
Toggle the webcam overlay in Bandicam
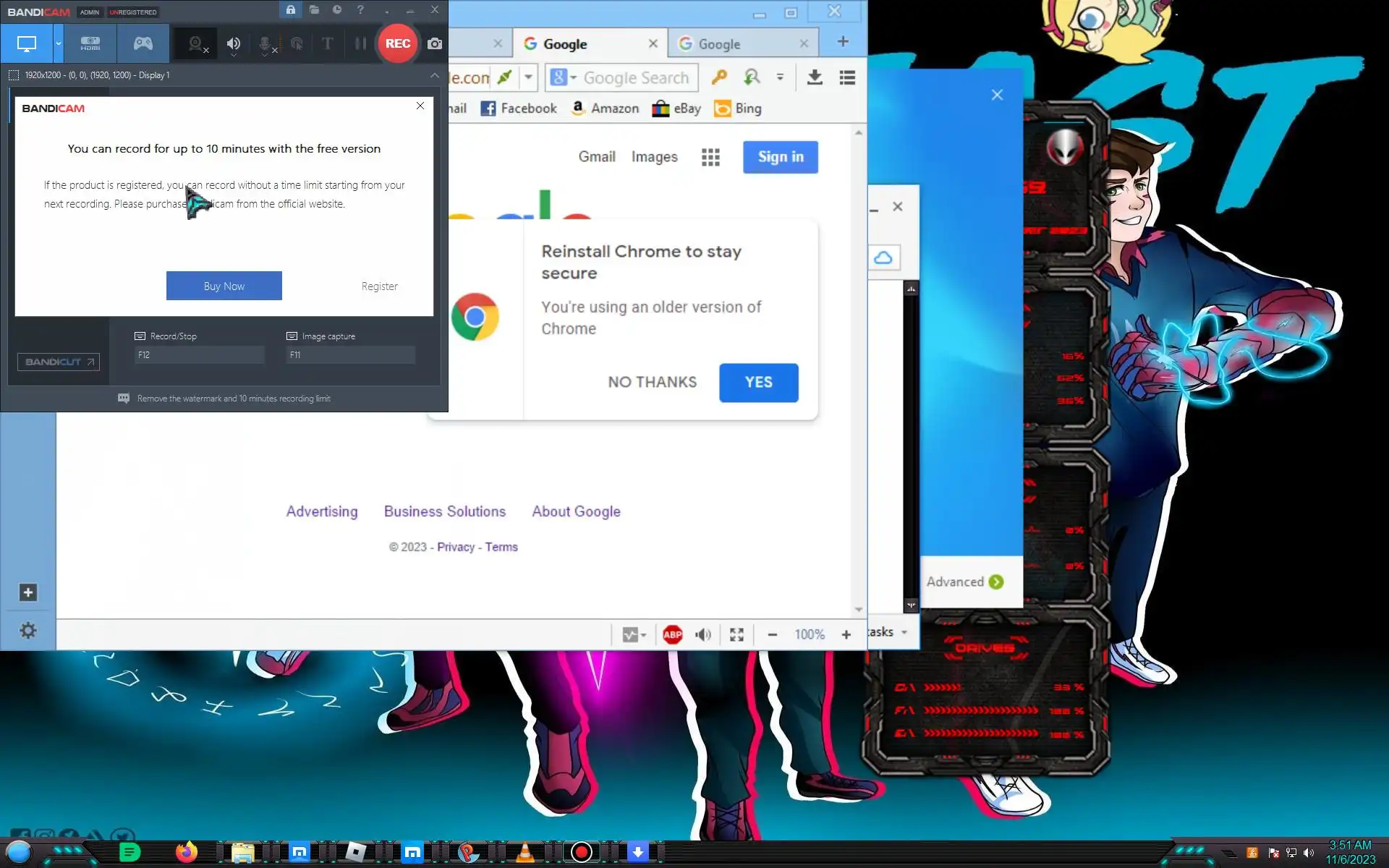tap(197, 43)
